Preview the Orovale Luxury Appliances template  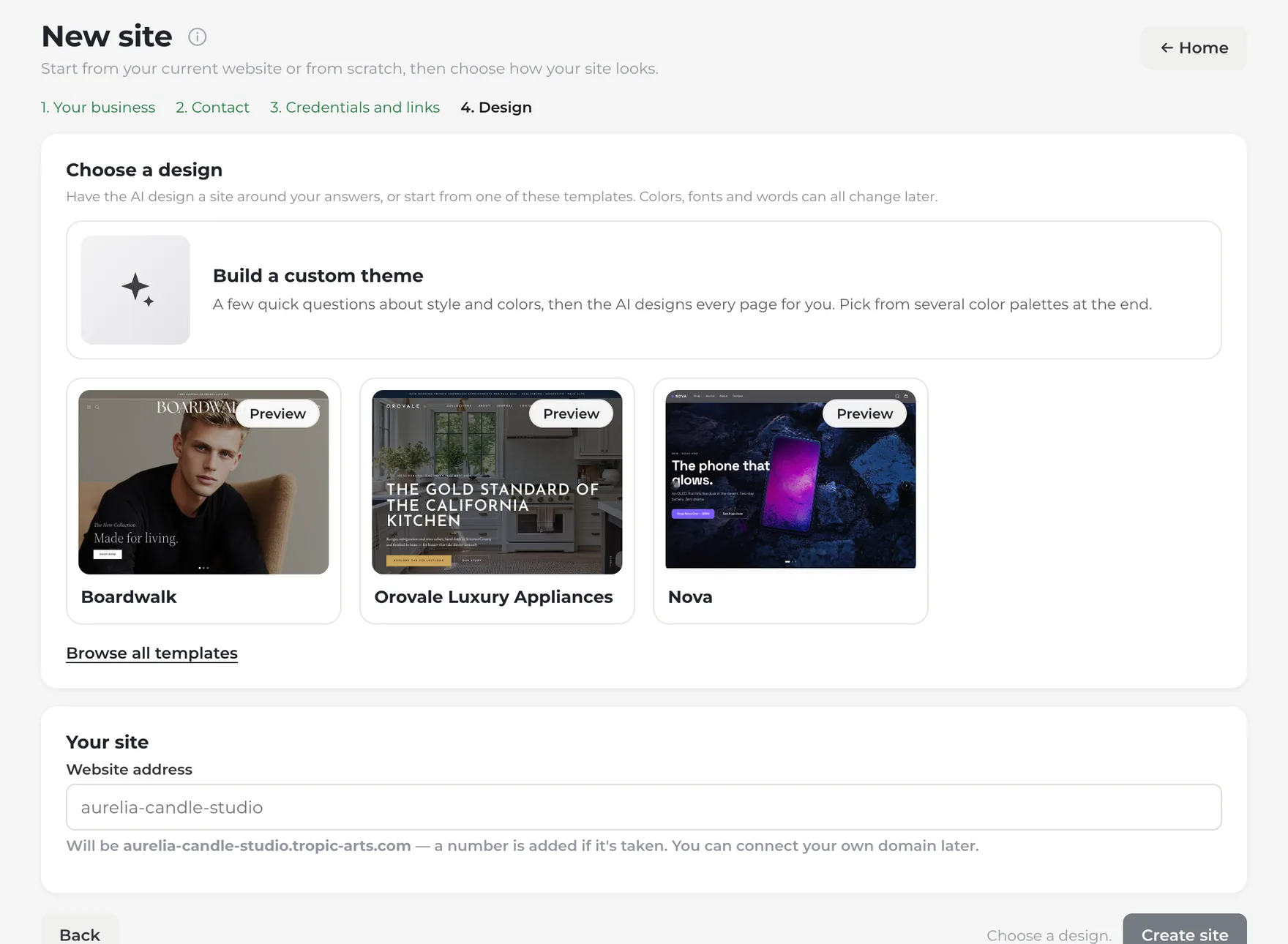coord(571,413)
